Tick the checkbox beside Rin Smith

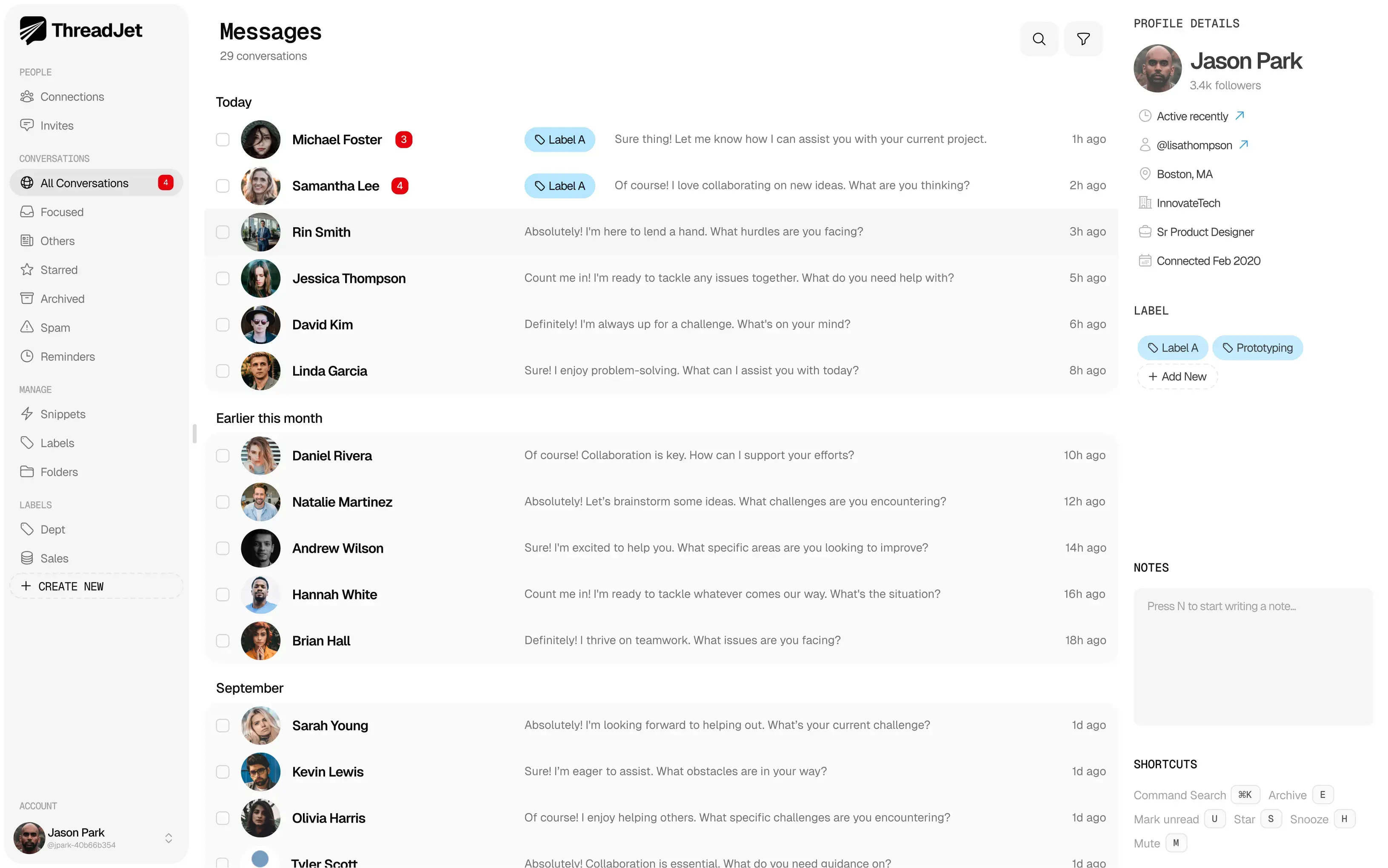pyautogui.click(x=222, y=232)
